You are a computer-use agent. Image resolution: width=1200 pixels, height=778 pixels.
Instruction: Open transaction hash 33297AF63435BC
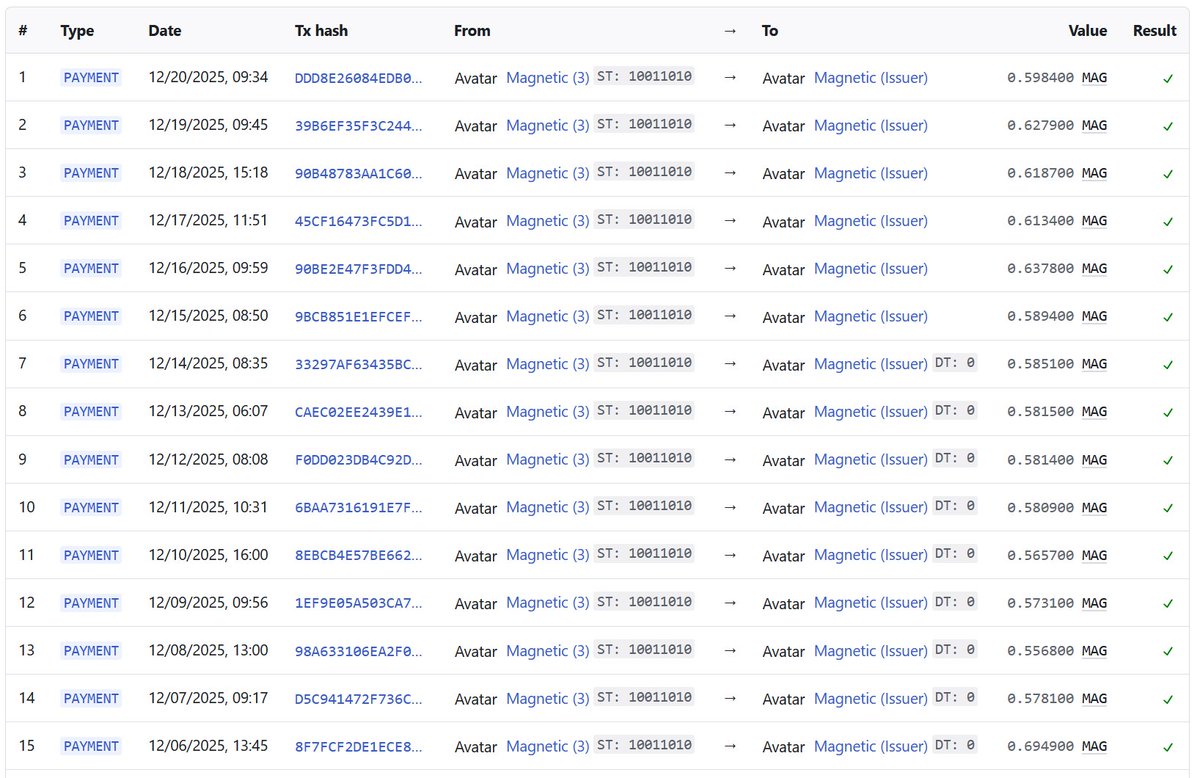[358, 365]
